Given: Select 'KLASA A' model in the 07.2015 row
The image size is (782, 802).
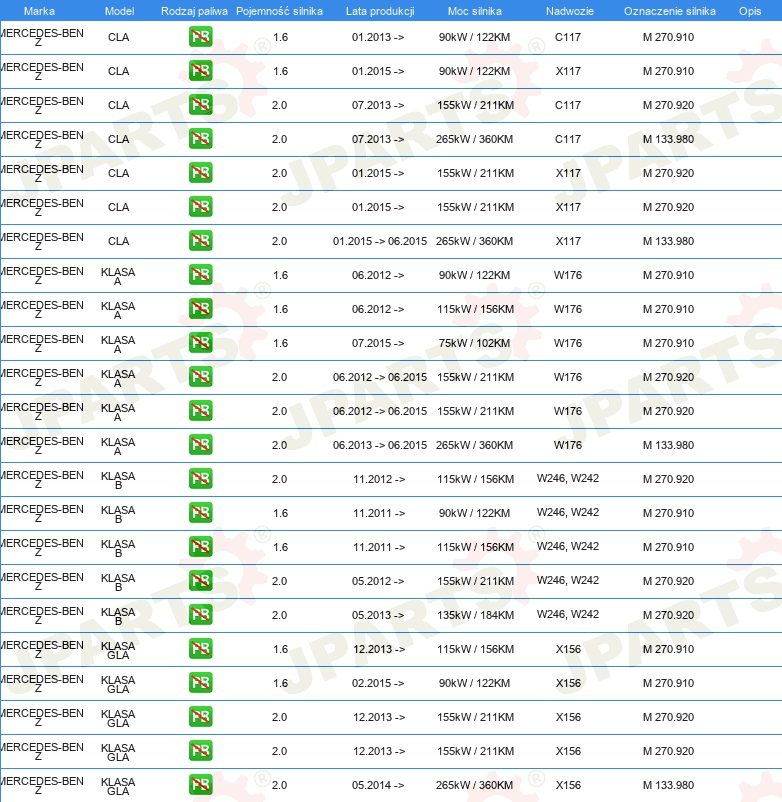Looking at the screenshot, I should coord(118,344).
